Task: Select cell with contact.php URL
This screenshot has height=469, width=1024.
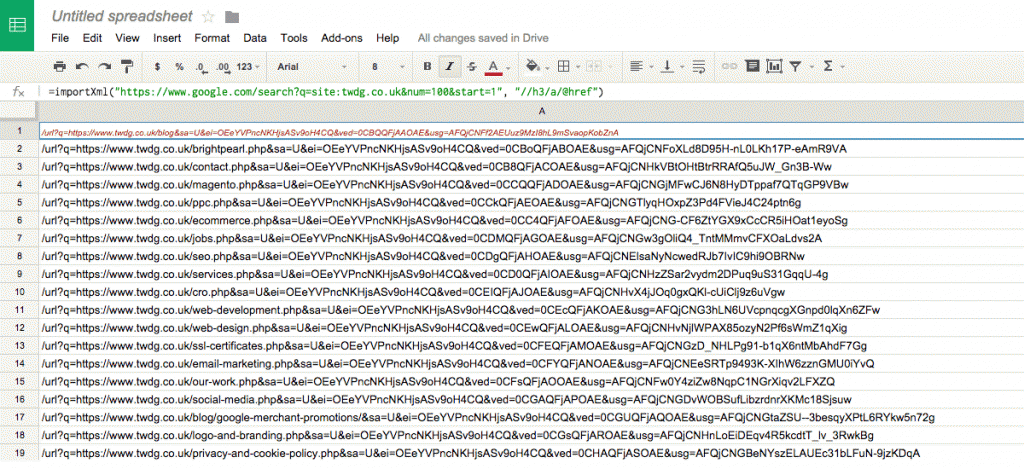Action: click(531, 167)
